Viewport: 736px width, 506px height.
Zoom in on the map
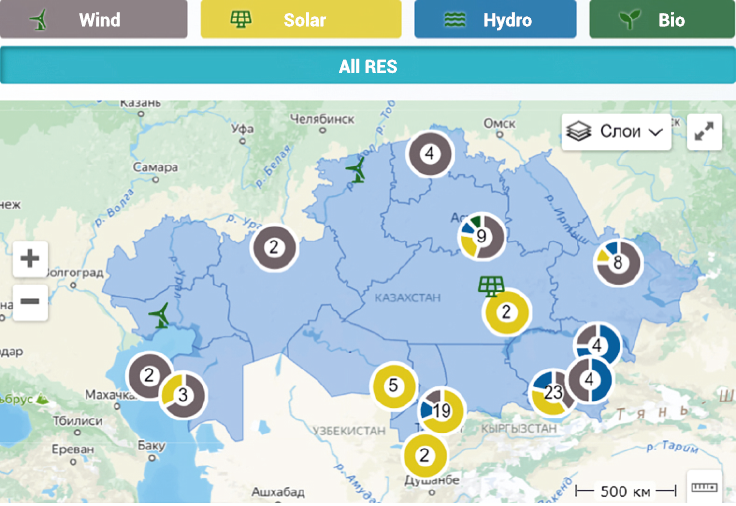pos(30,259)
